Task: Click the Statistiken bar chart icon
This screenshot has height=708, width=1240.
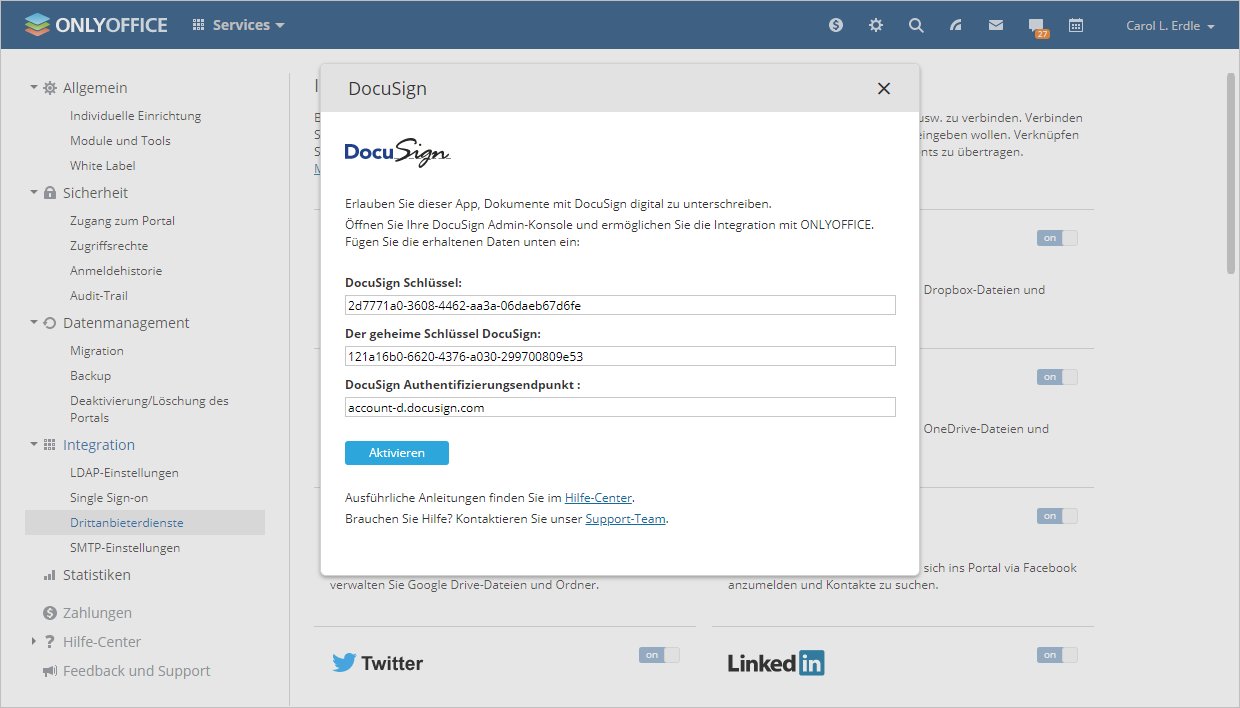Action: pyautogui.click(x=50, y=575)
